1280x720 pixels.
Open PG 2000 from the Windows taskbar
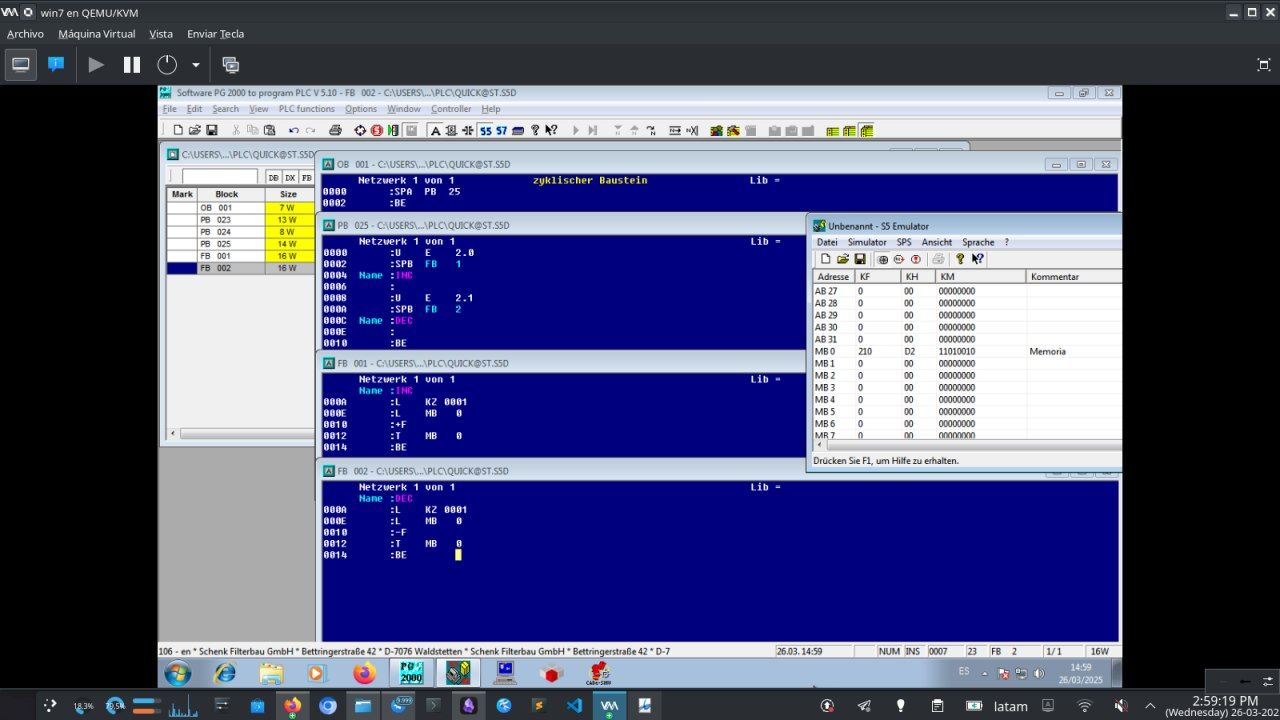(411, 673)
